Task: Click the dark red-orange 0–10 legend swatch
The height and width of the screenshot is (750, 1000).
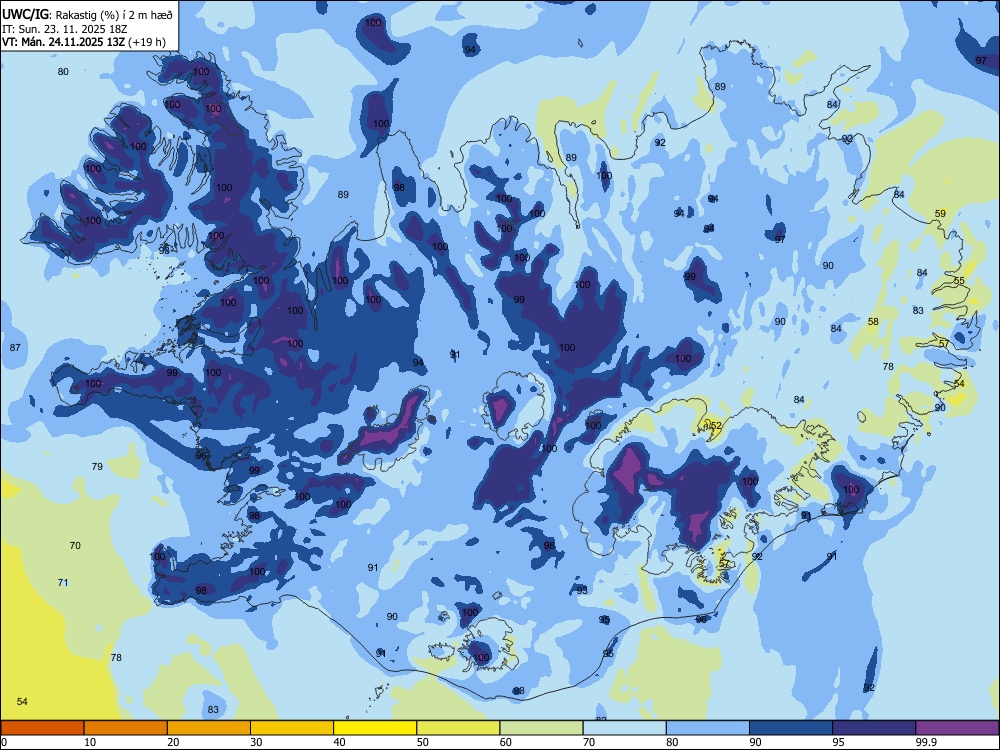Action: click(x=42, y=728)
